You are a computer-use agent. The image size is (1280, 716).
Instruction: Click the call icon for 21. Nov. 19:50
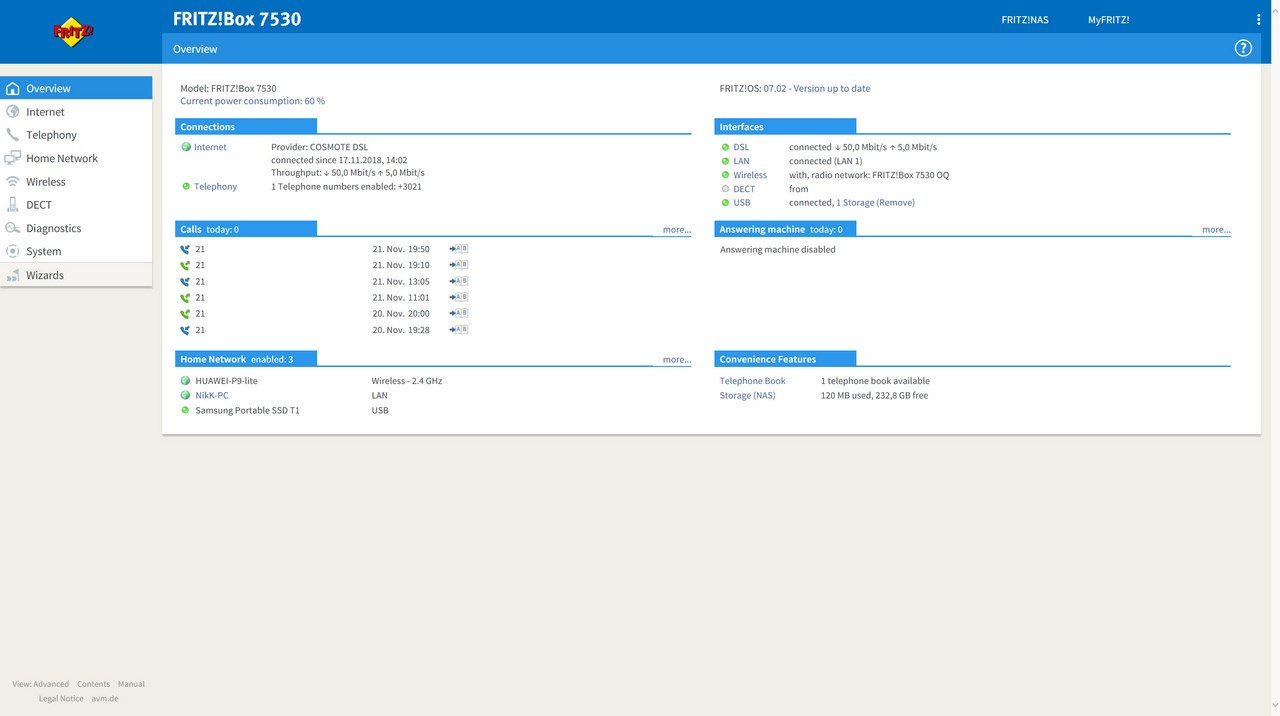pyautogui.click(x=185, y=249)
